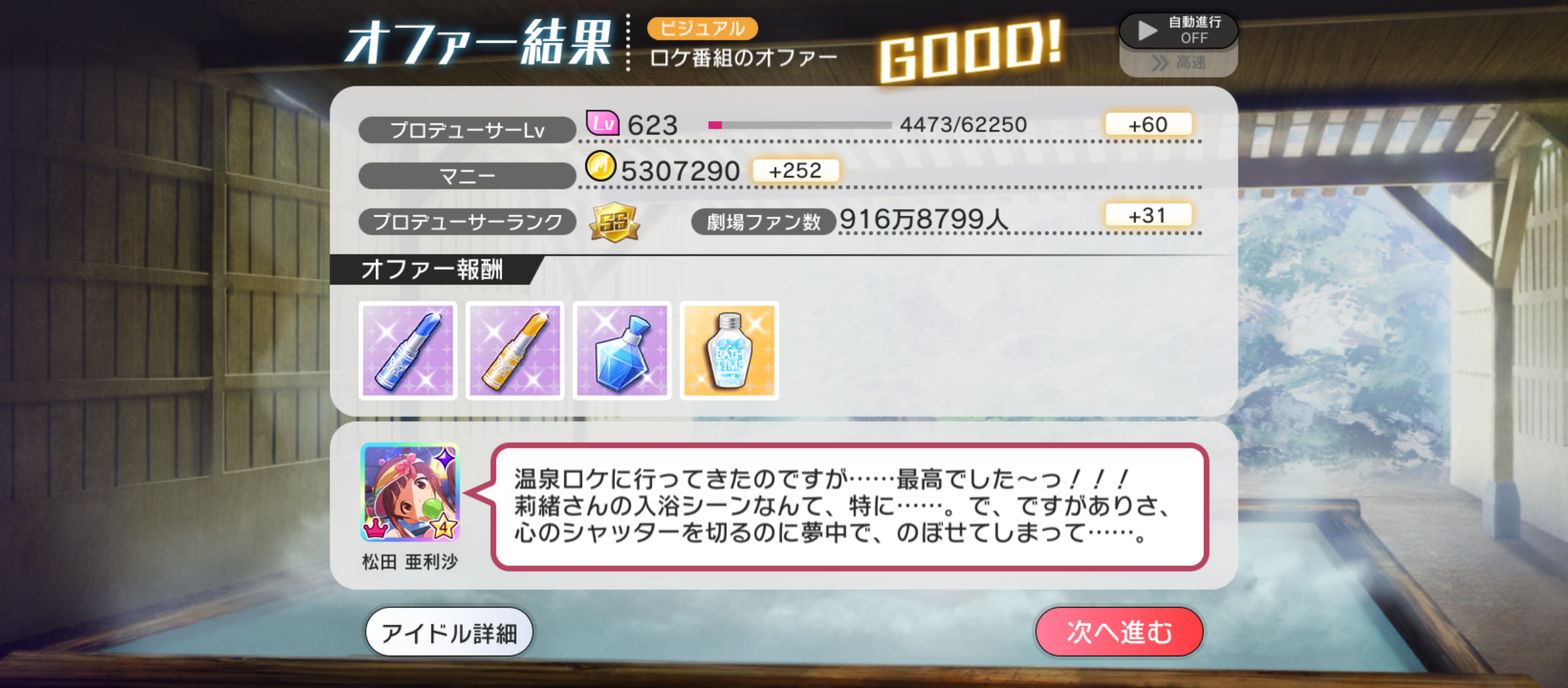1568x688 pixels.
Task: Tap the +31 fan count gain badge
Action: 1148,215
